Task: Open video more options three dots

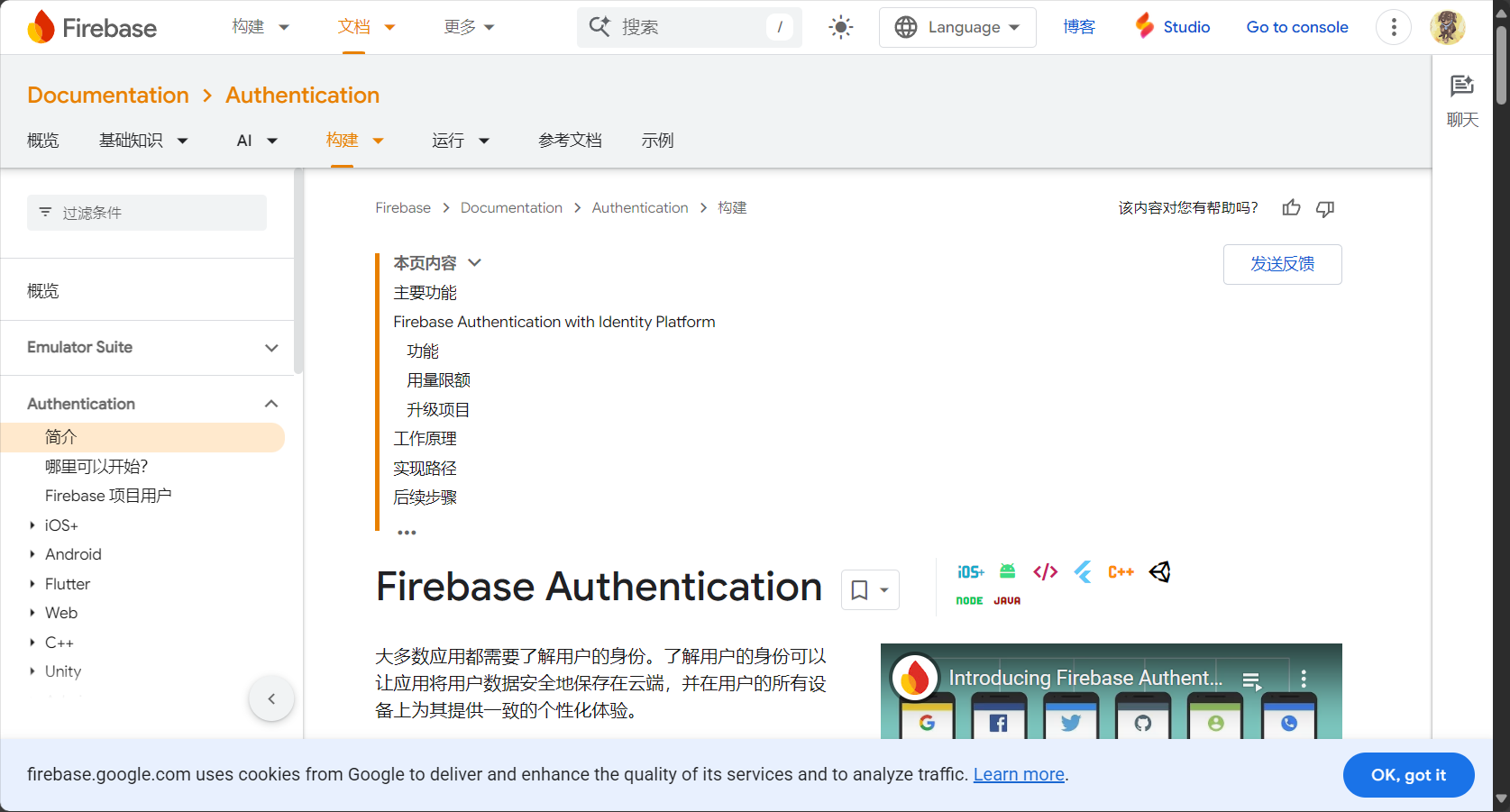Action: (x=1304, y=679)
